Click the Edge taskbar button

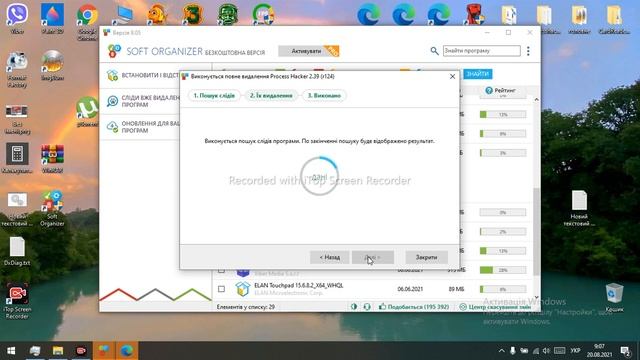[127, 351]
